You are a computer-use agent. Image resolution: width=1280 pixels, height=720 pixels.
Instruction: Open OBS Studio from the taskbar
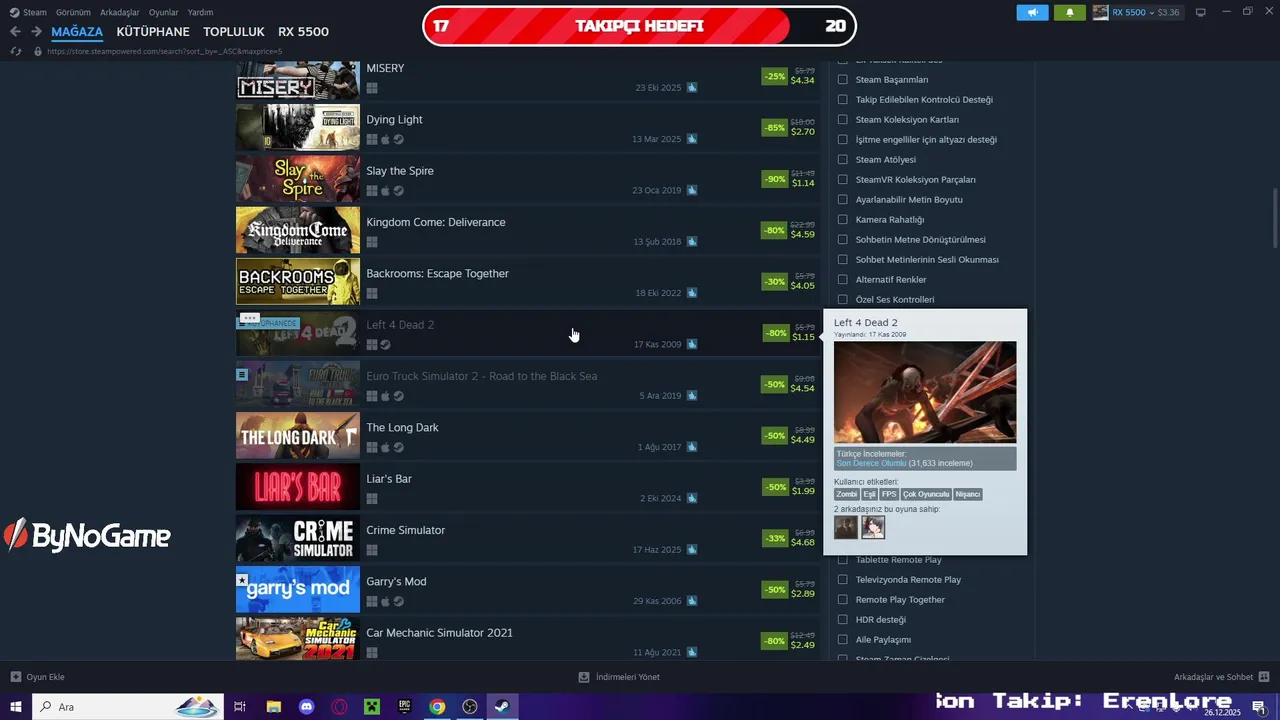470,707
